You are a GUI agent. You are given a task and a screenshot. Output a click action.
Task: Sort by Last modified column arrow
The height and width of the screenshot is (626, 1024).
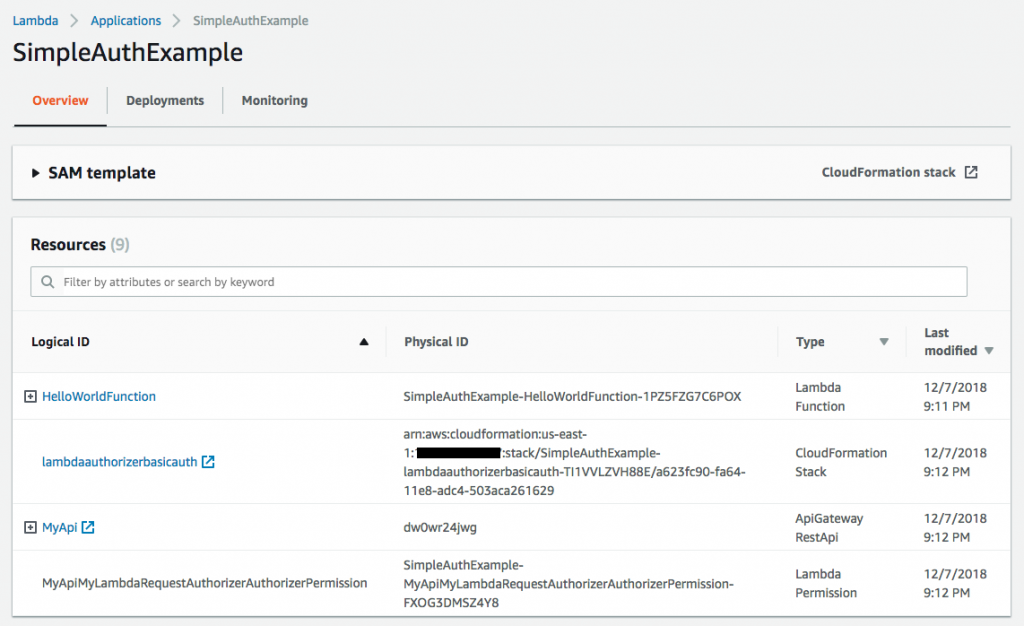(989, 351)
